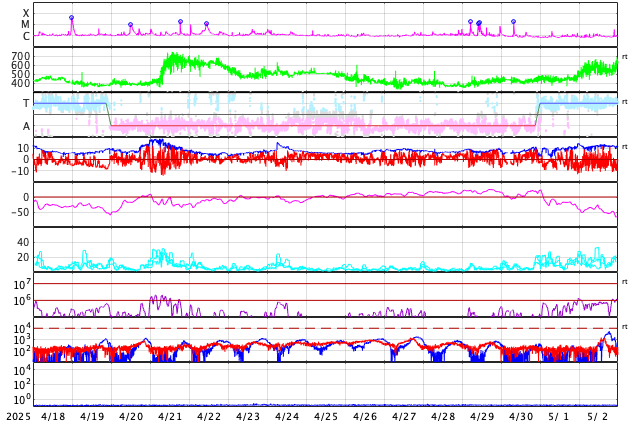Click the rt label beside the green speed panel
The height and width of the screenshot is (424, 634).
click(625, 57)
